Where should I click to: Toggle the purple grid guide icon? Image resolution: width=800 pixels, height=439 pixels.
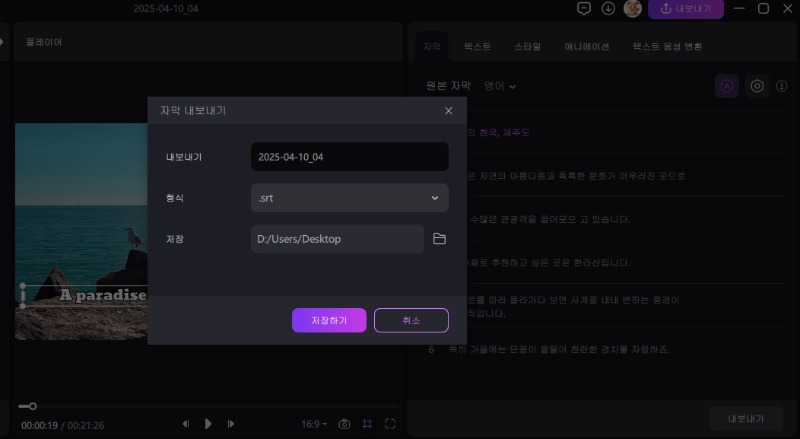click(367, 424)
